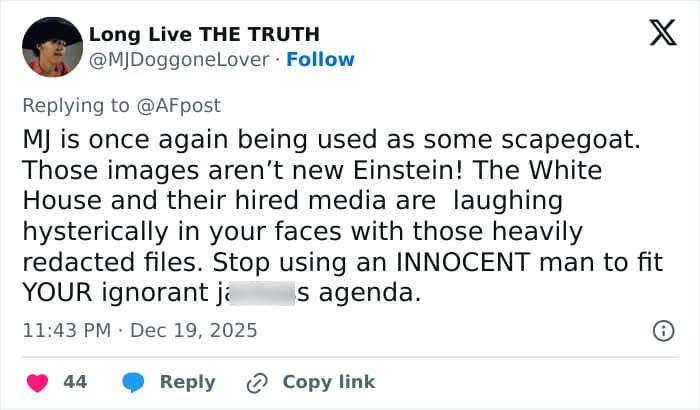Screen dimensions: 700x410
Task: Click the 44 likes count
Action: 75,382
